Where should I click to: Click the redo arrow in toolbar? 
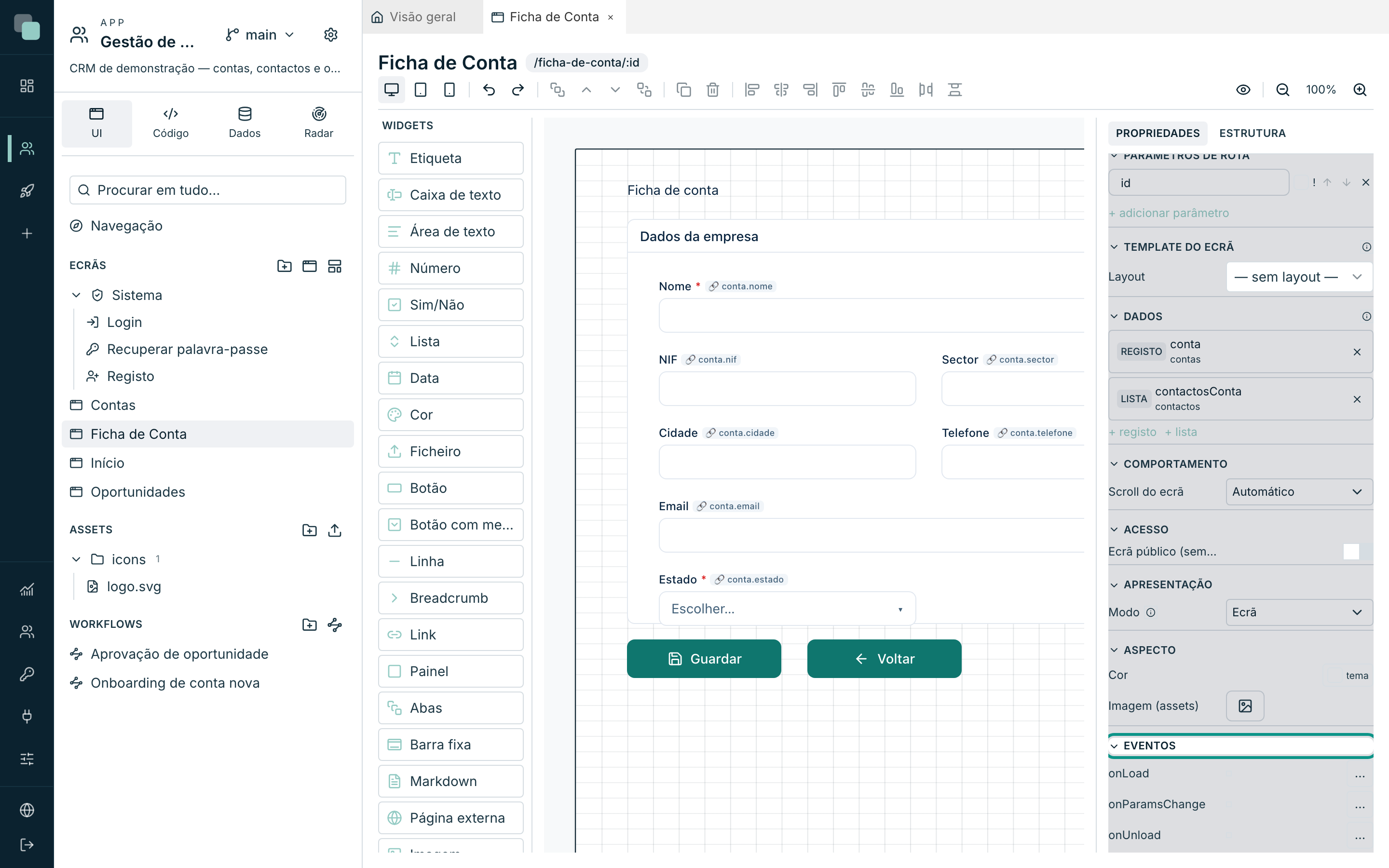517,90
